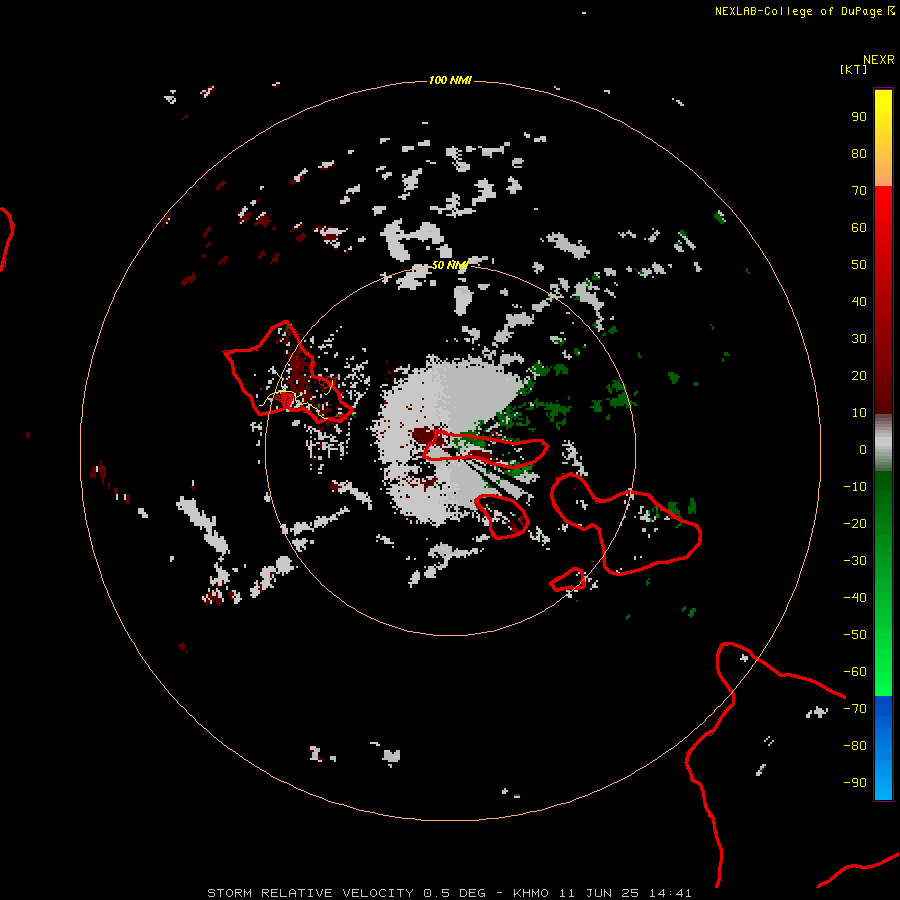Click the -70 value on the velocity scale
The height and width of the screenshot is (900, 900).
tap(855, 709)
